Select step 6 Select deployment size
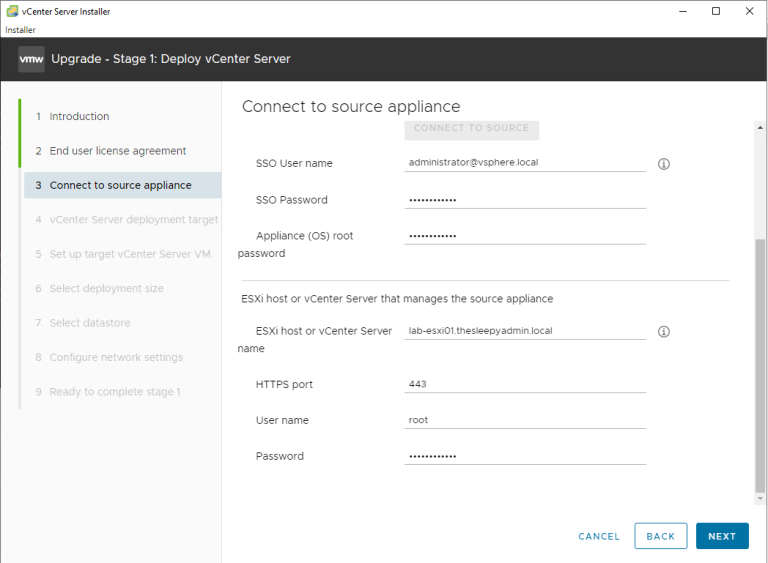This screenshot has width=768, height=563. [x=99, y=288]
